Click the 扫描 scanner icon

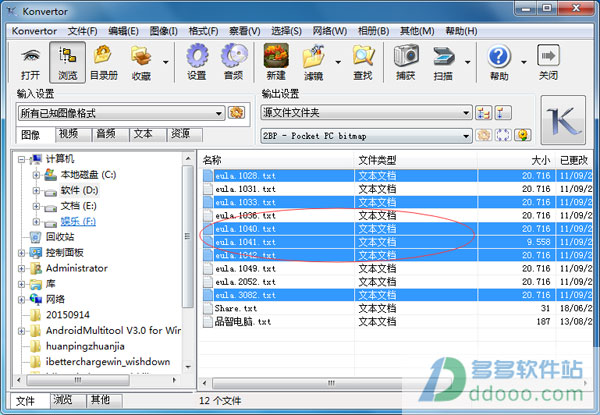[443, 56]
